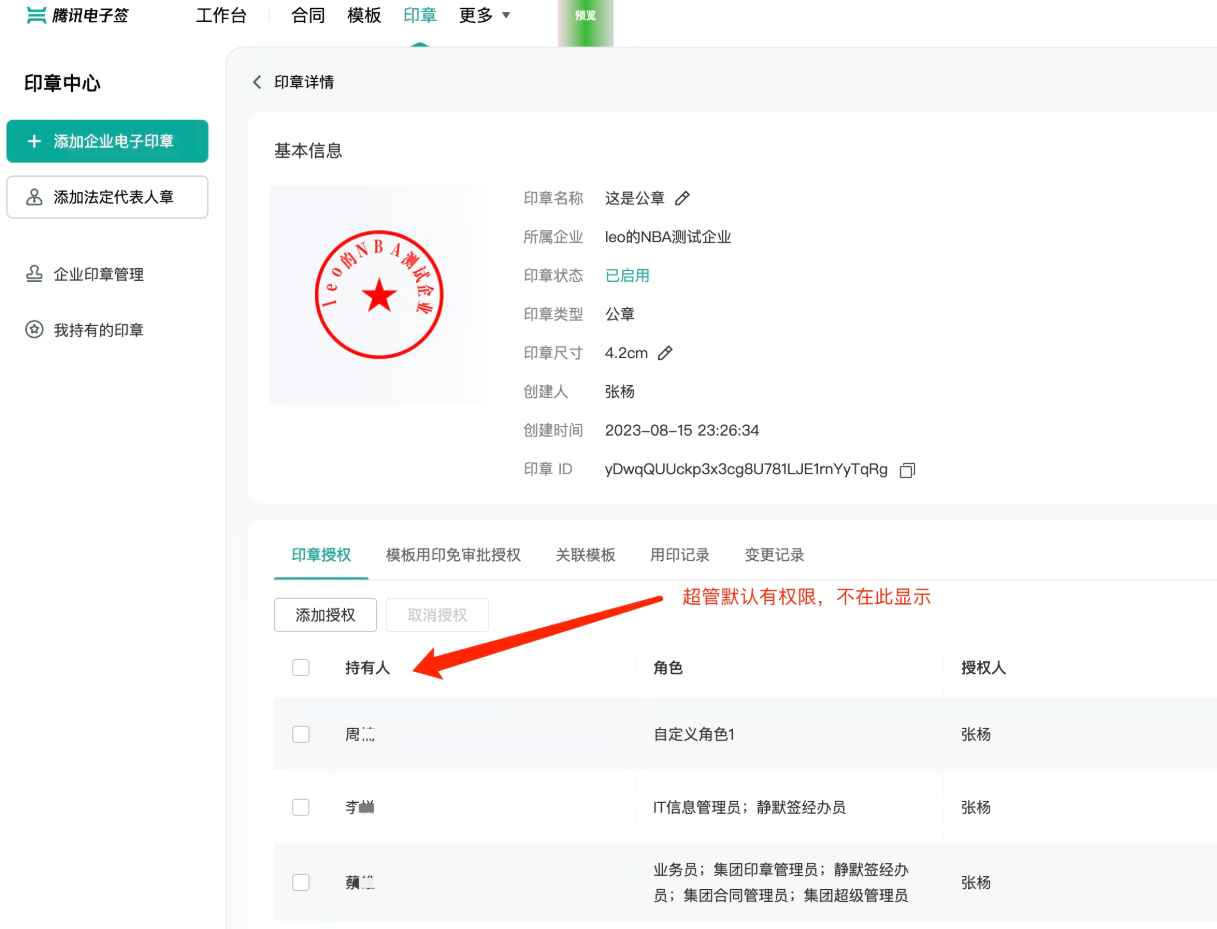Viewport: 1217px width, 929px height.
Task: Click the 已启用 status link
Action: coord(628,275)
